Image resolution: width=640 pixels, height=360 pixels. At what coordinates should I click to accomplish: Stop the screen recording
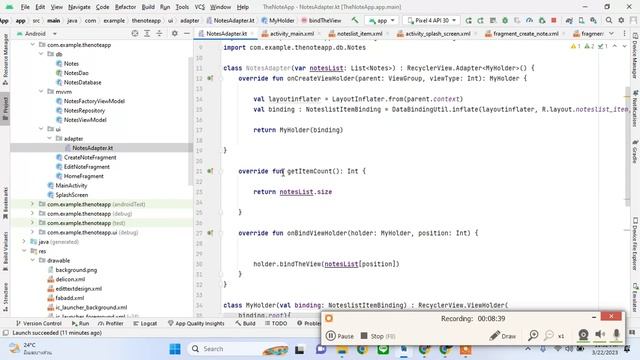(x=378, y=336)
